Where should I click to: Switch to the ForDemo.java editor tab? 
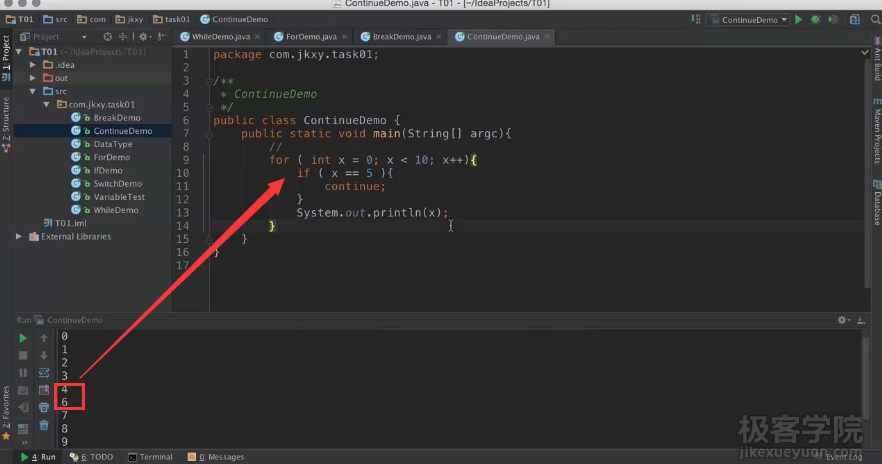pos(304,37)
